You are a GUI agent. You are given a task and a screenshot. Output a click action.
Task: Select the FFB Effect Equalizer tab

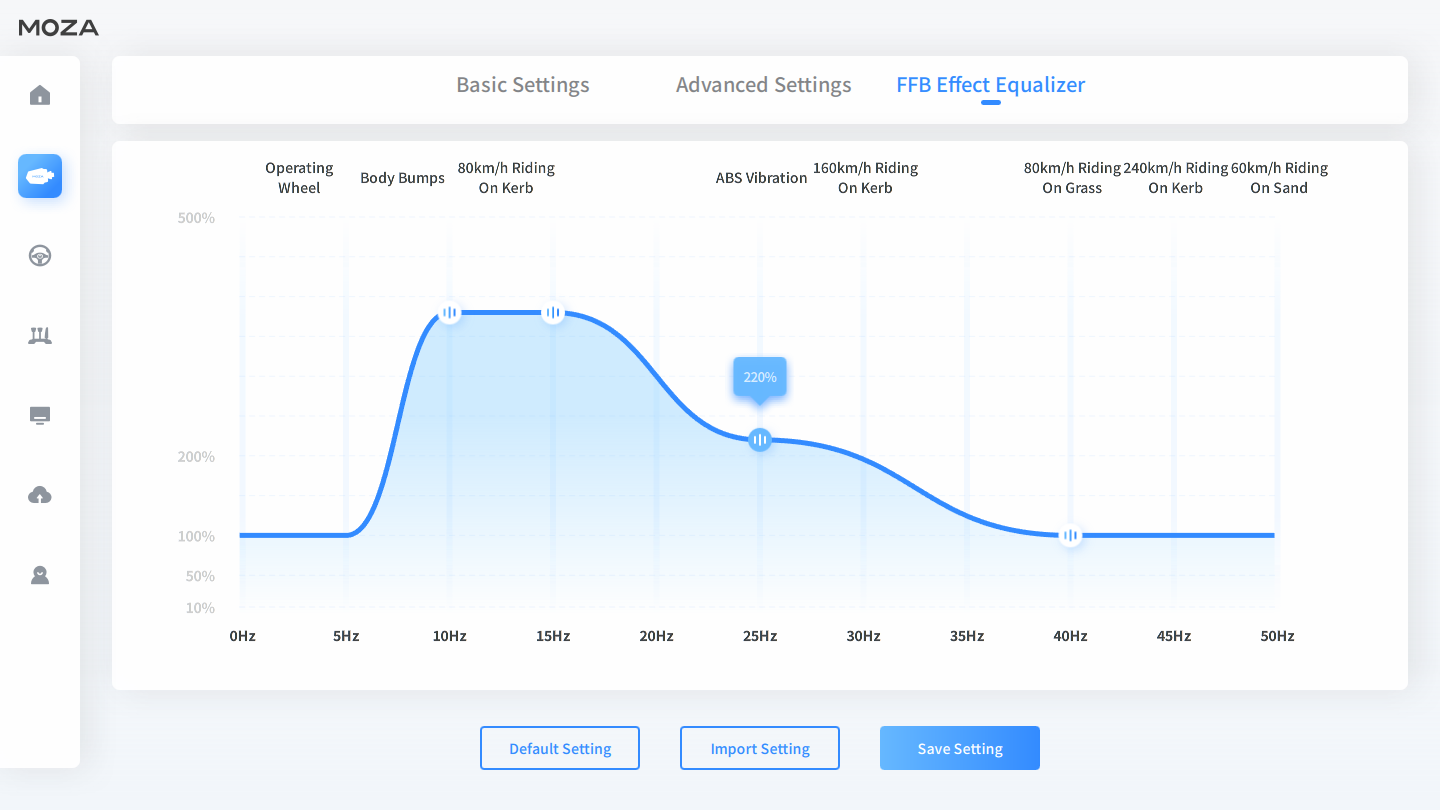click(990, 85)
